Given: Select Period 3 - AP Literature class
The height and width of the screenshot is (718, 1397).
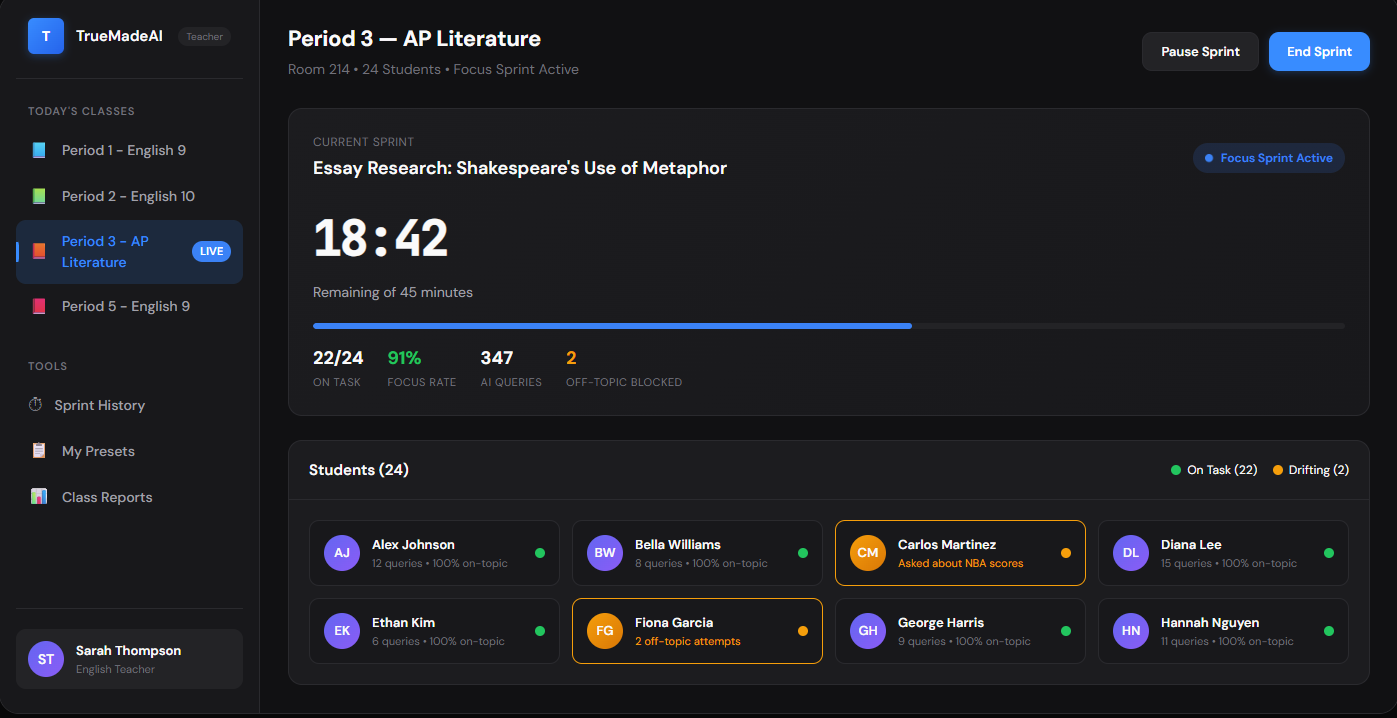Looking at the screenshot, I should tap(129, 251).
